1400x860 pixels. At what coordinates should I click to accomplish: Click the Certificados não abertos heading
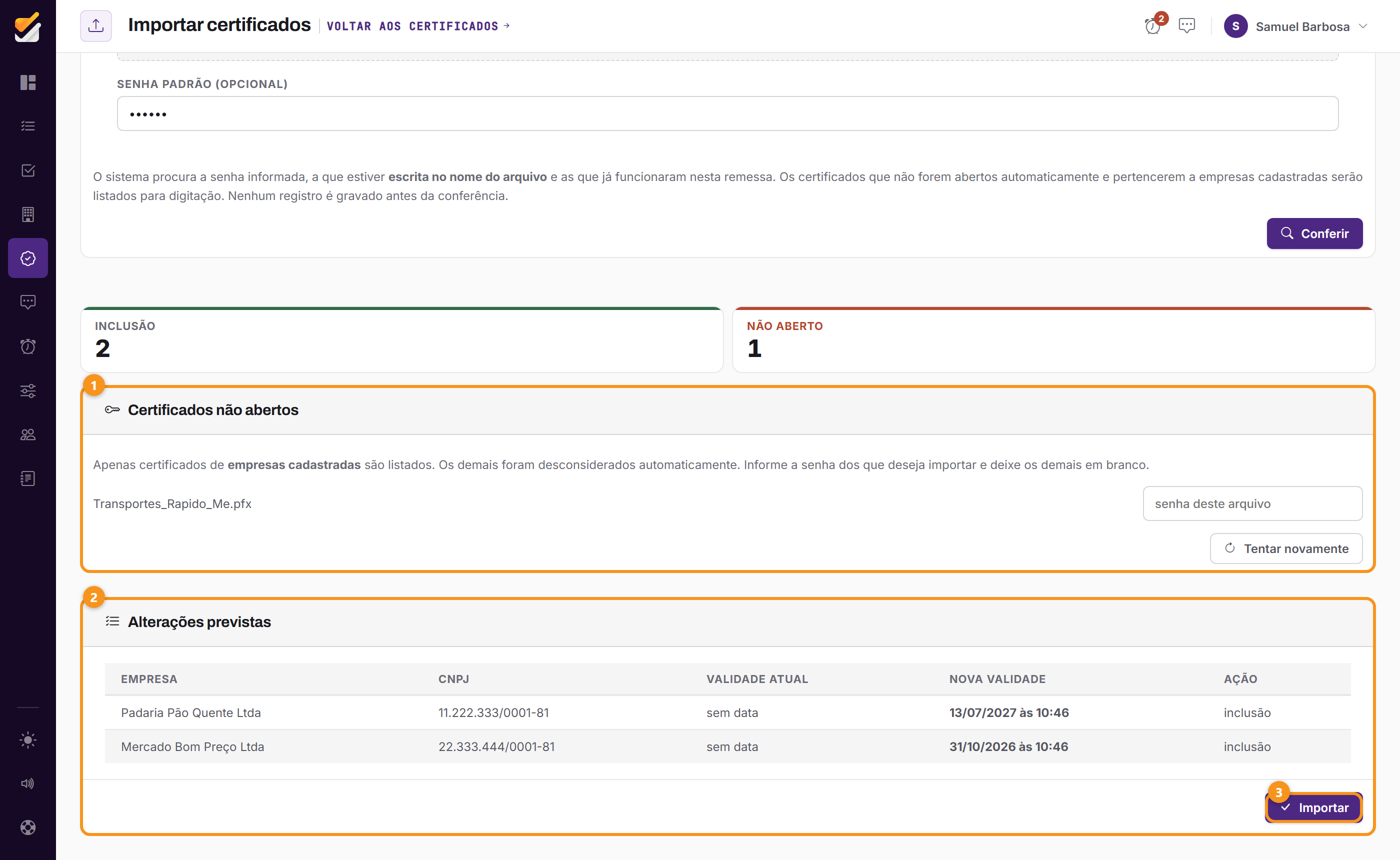click(x=212, y=409)
